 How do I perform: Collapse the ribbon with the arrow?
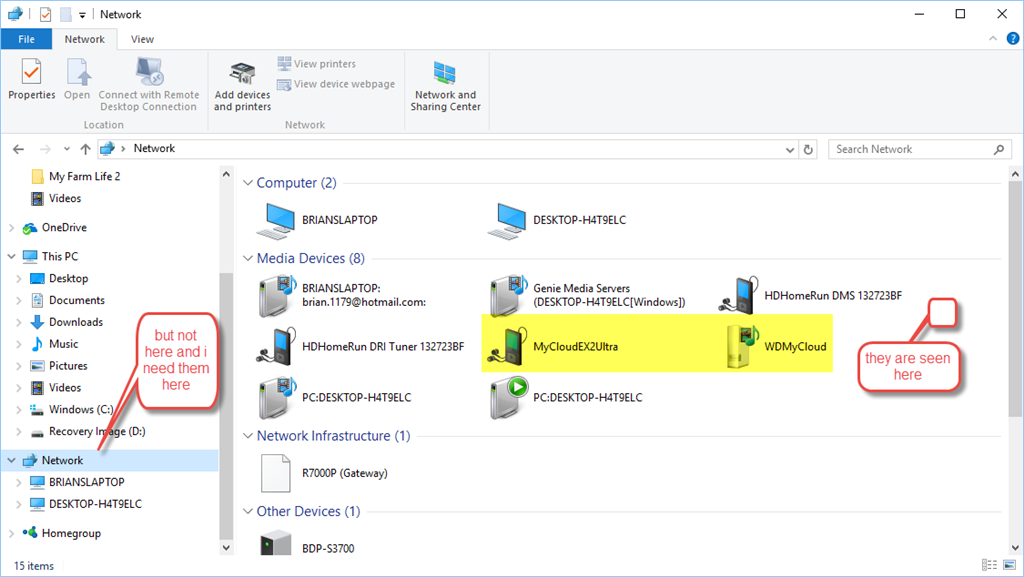pos(993,39)
